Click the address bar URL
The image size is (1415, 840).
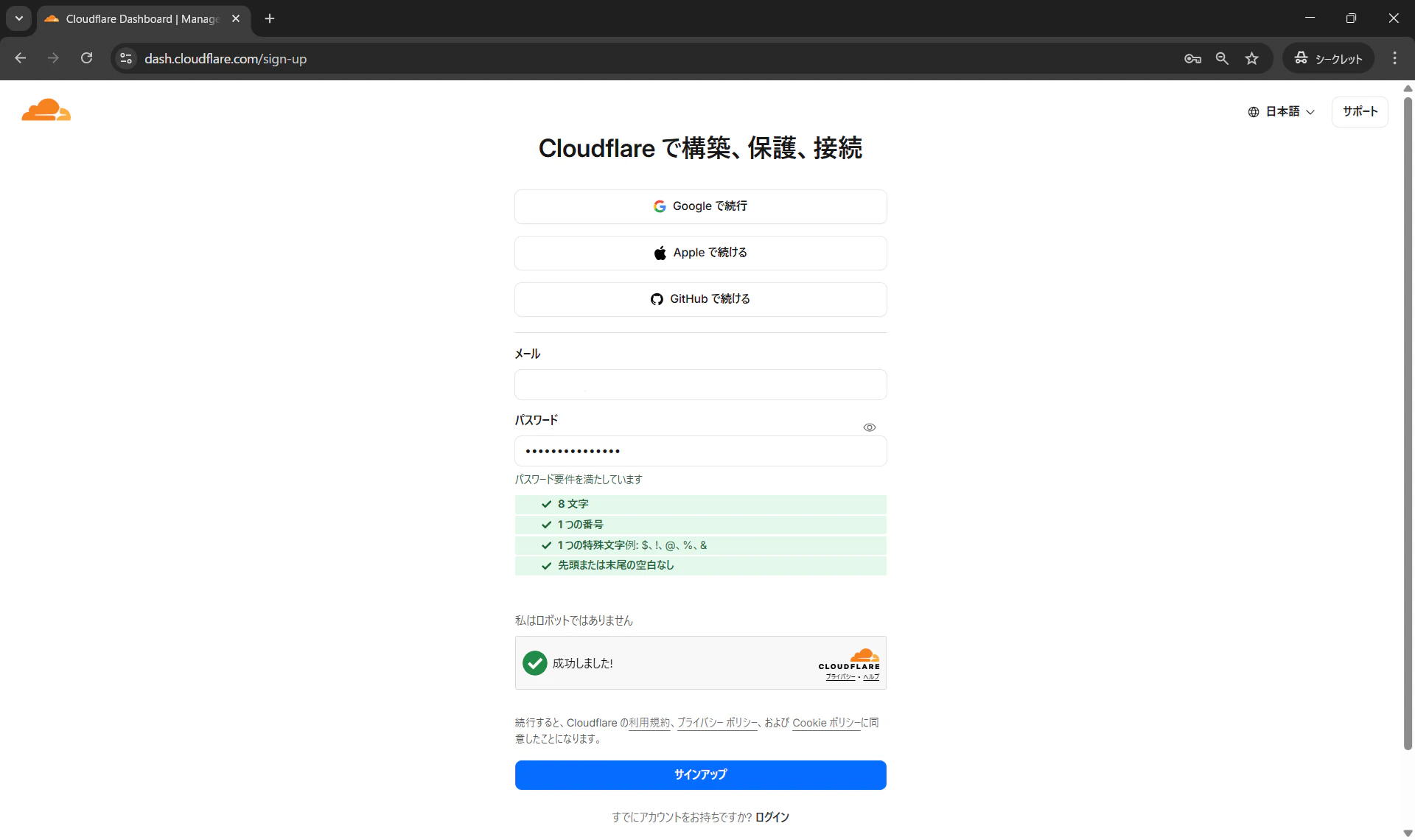click(x=226, y=59)
